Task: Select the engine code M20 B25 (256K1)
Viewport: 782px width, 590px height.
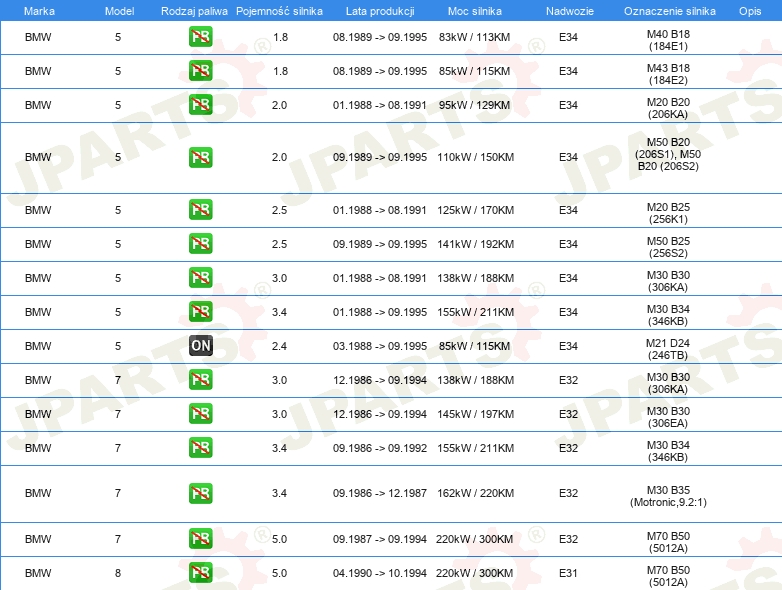Action: pyautogui.click(x=668, y=213)
